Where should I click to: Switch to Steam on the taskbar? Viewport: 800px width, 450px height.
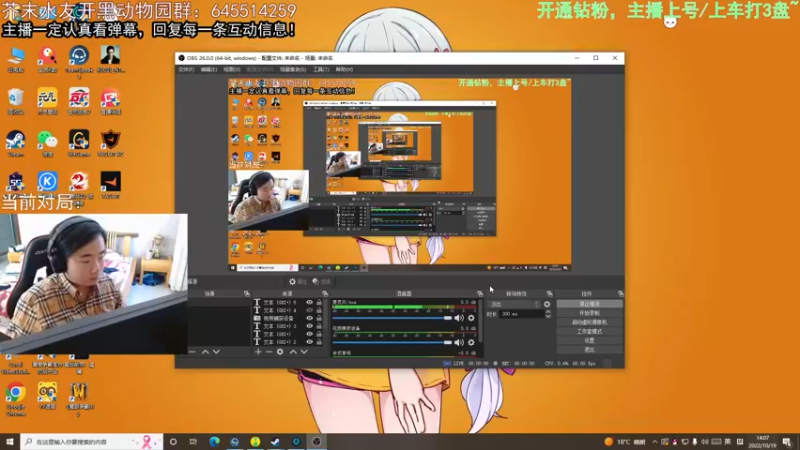(276, 441)
